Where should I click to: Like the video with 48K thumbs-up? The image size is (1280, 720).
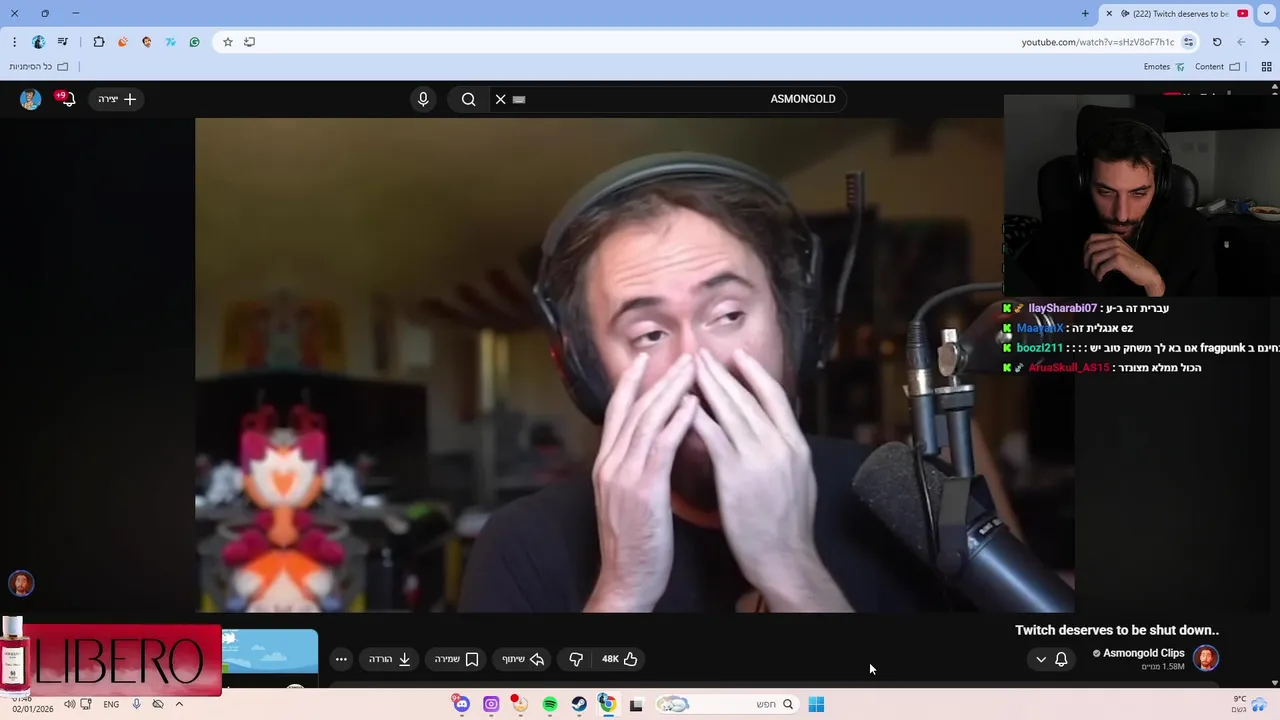(x=620, y=659)
